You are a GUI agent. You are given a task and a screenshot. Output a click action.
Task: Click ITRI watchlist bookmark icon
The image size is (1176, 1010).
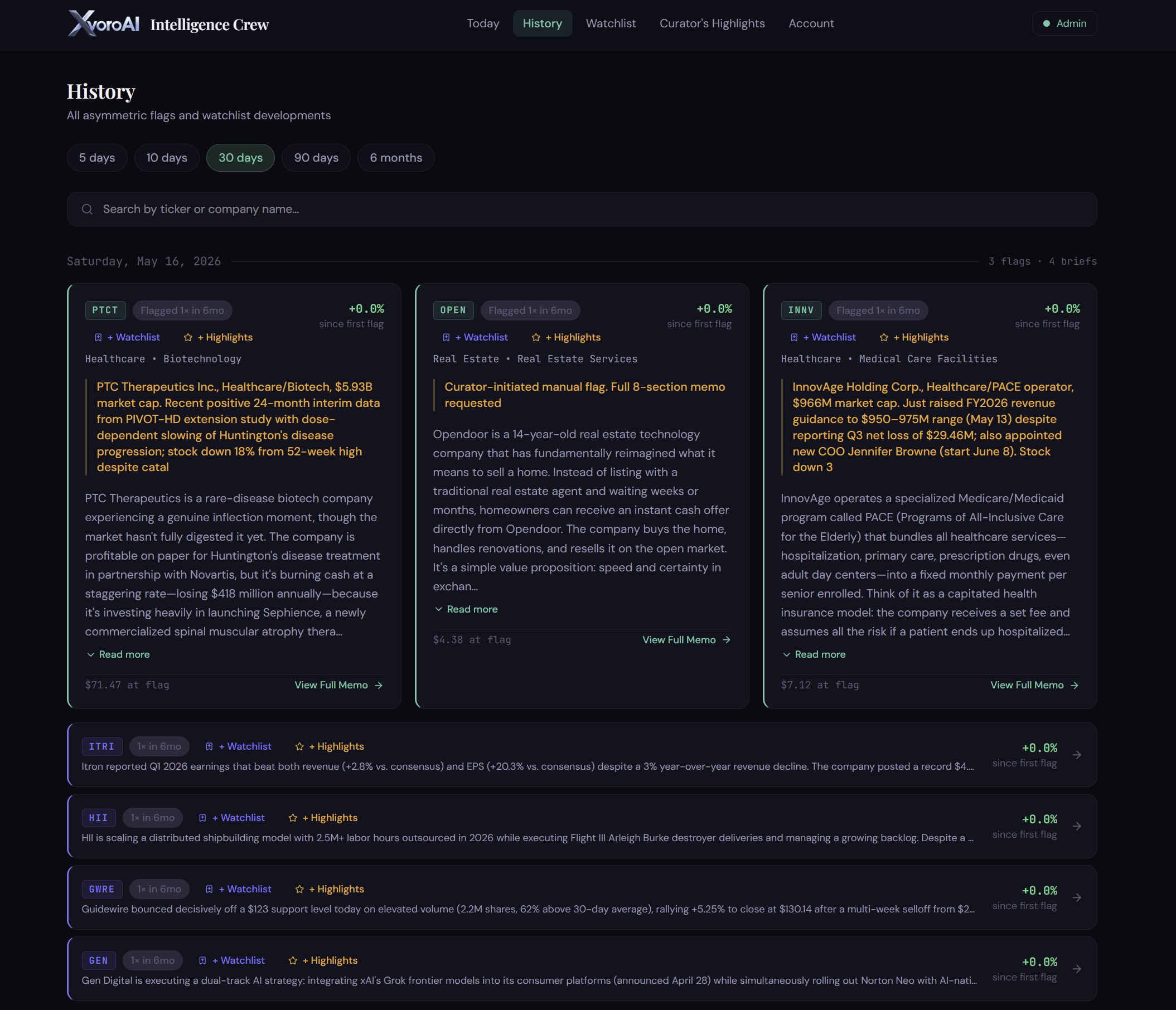coord(209,747)
